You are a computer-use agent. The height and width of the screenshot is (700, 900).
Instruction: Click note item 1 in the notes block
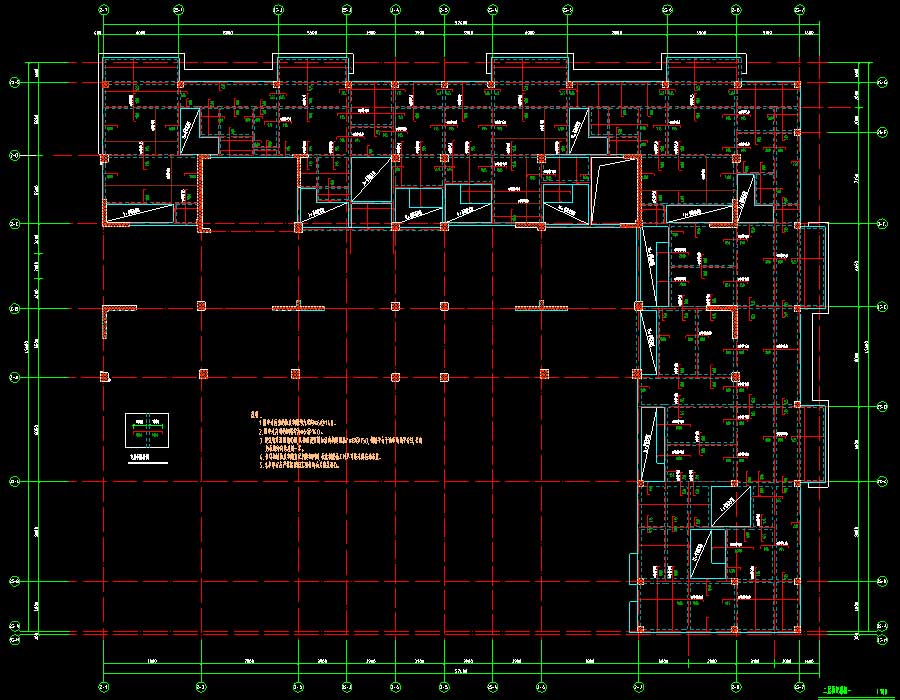click(297, 423)
